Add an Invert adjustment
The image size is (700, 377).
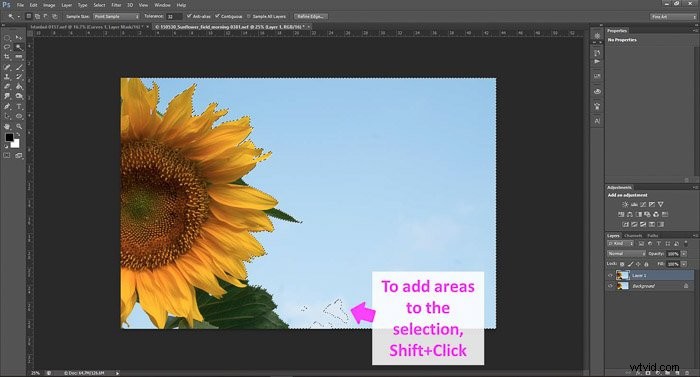625,224
